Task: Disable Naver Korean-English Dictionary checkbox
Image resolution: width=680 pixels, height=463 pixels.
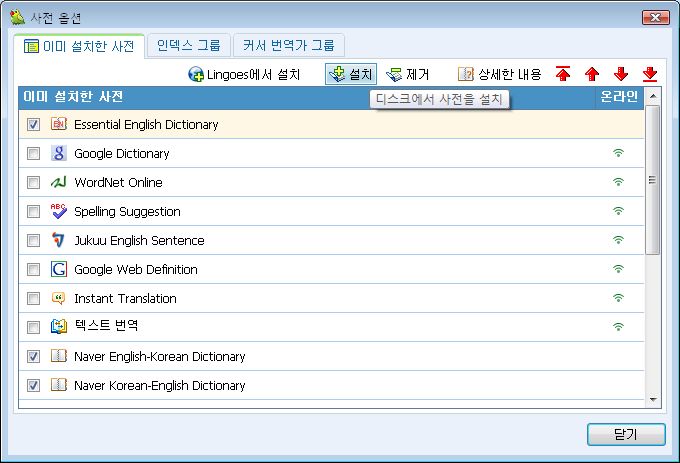Action: tap(33, 385)
